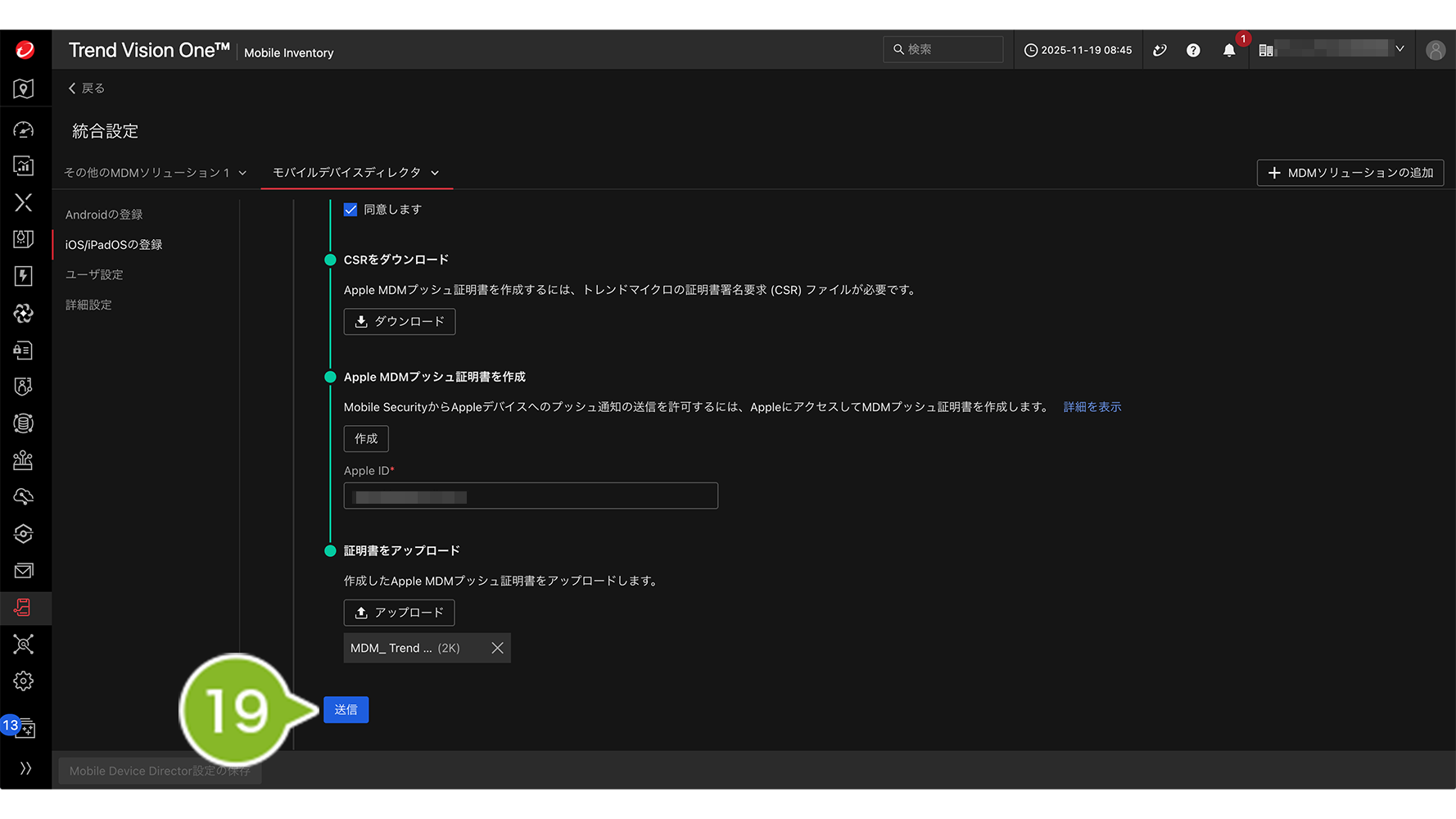Open Mobile Security icon in sidebar
Viewport: 1456px width, 819px height.
(x=24, y=608)
